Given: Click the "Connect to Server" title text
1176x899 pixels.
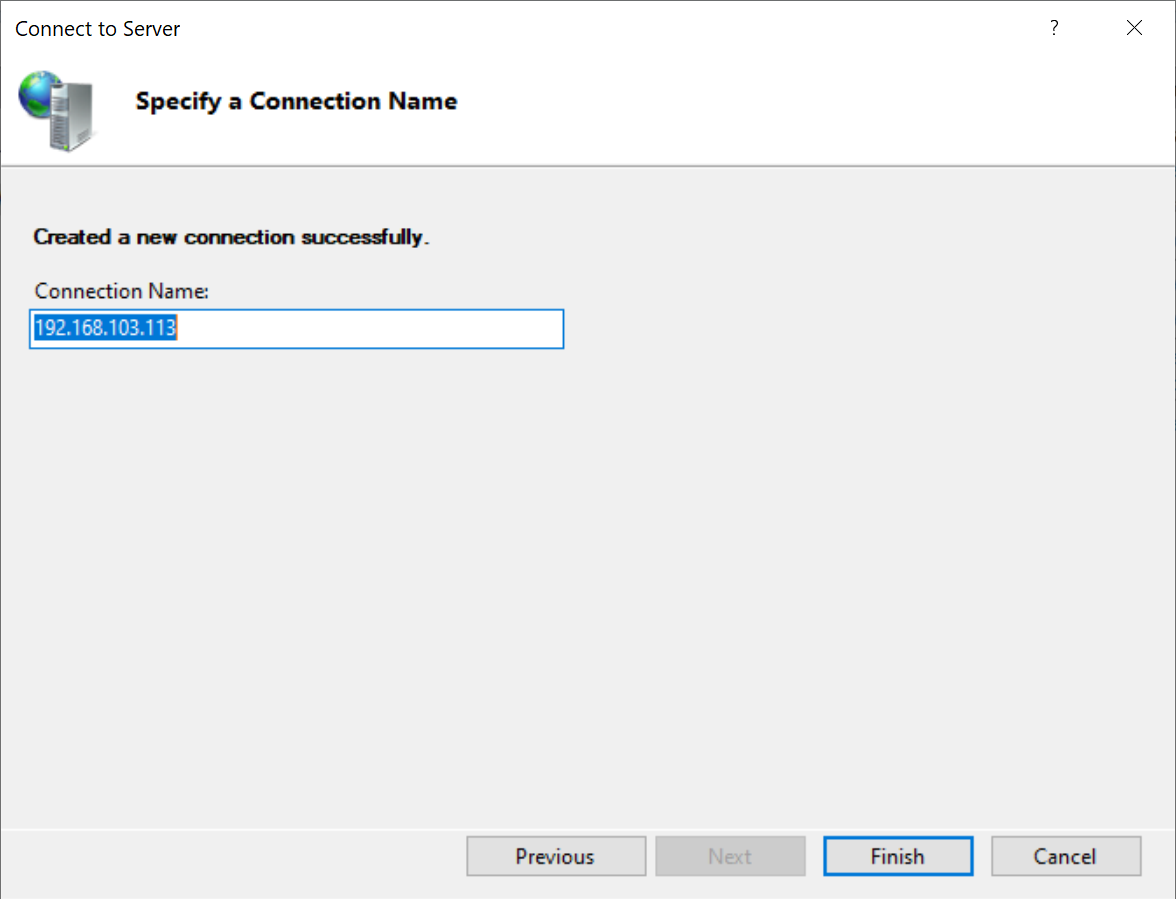Looking at the screenshot, I should (98, 29).
